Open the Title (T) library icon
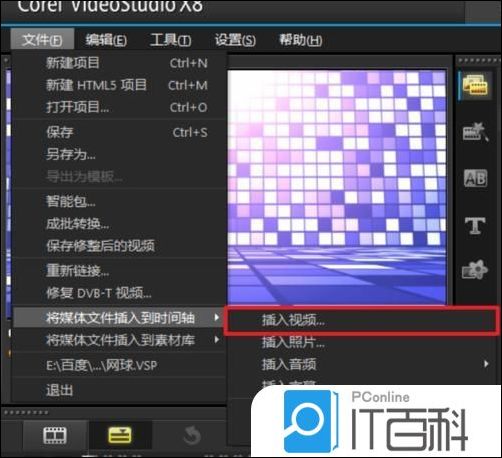The width and height of the screenshot is (502, 458). tap(475, 225)
